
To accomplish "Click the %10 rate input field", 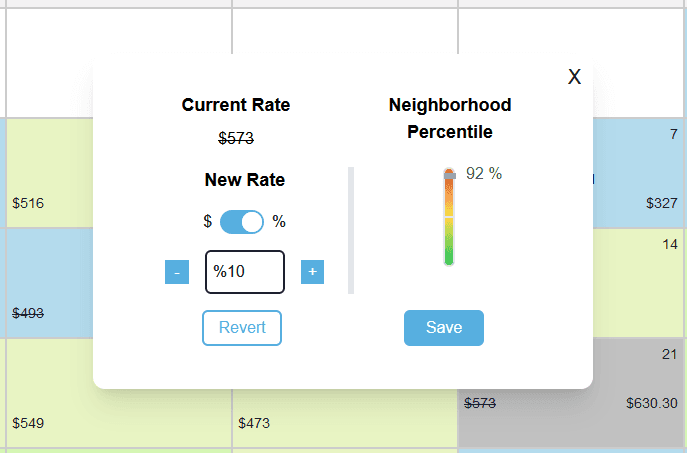I will click(245, 272).
